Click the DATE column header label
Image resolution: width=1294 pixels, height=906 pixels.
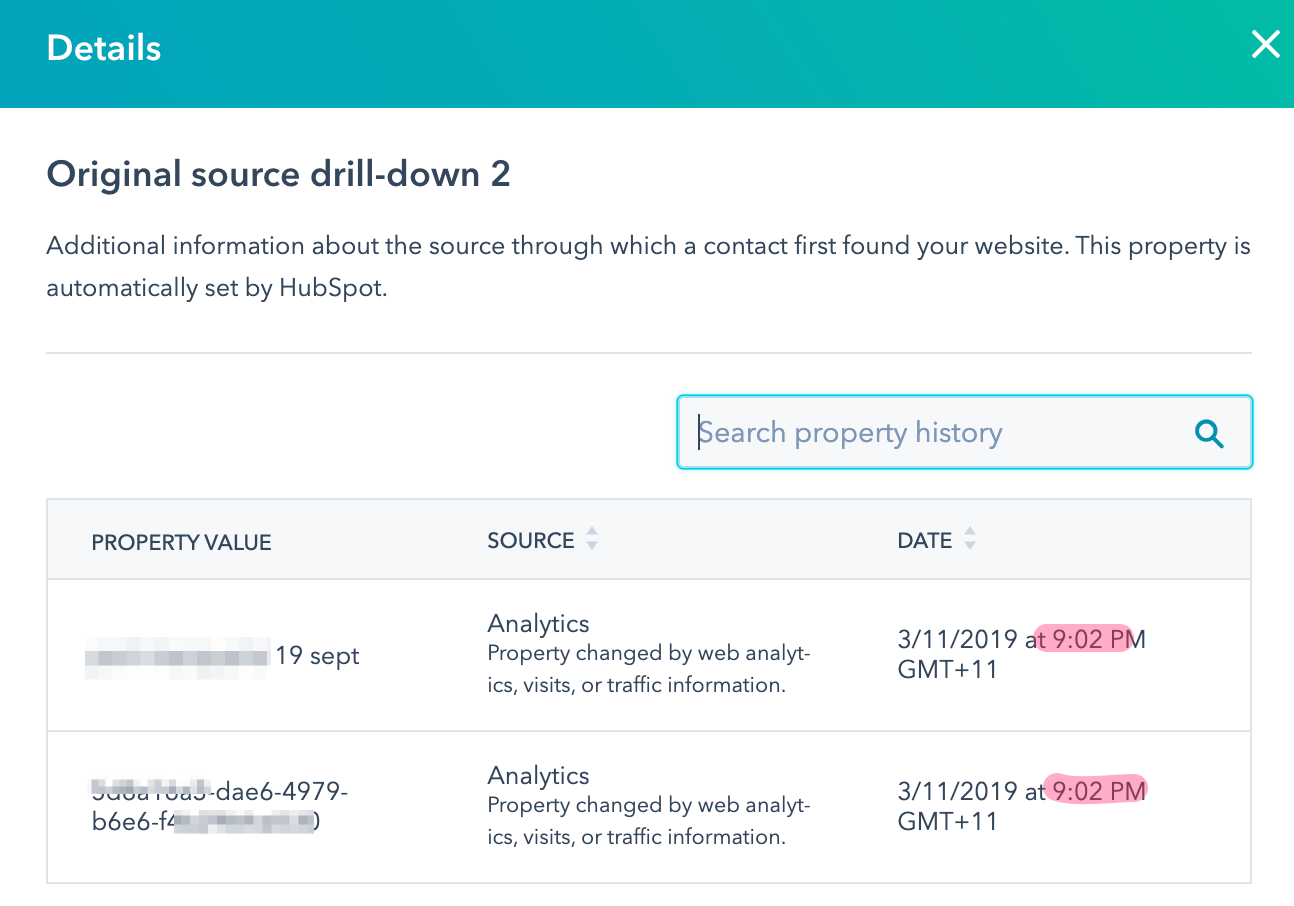tap(924, 541)
